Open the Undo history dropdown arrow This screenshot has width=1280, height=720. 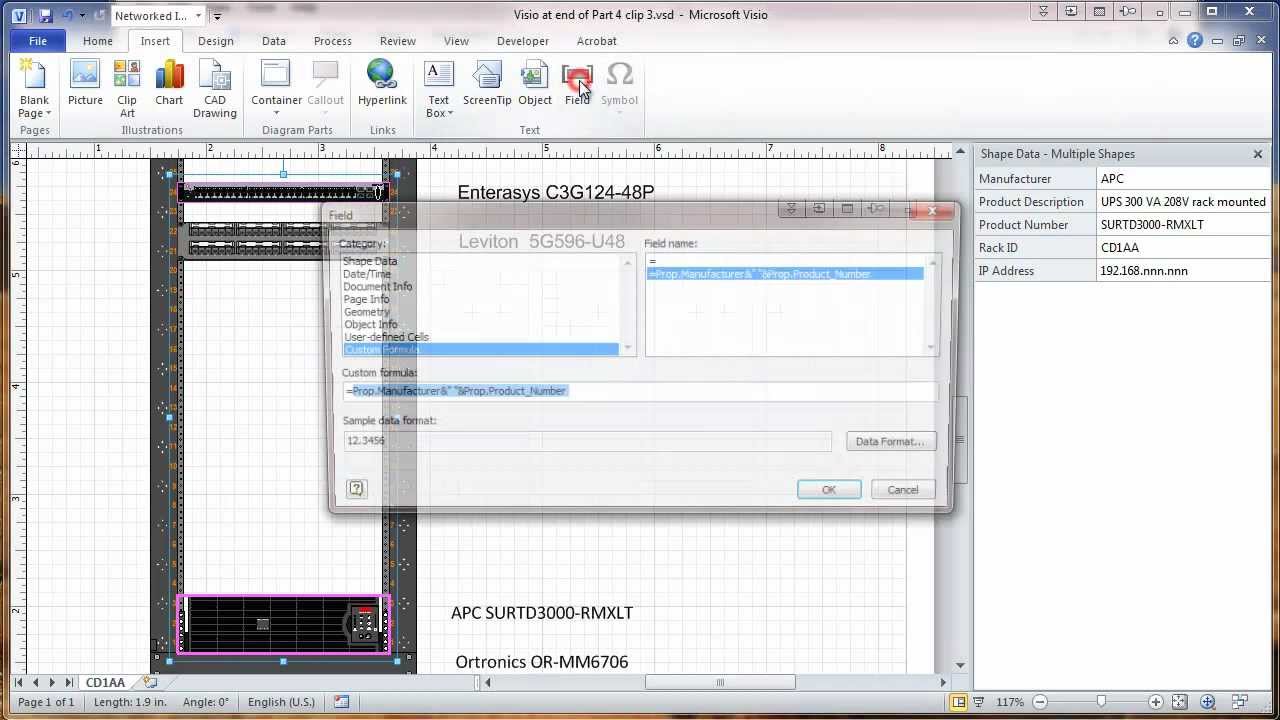coord(82,15)
